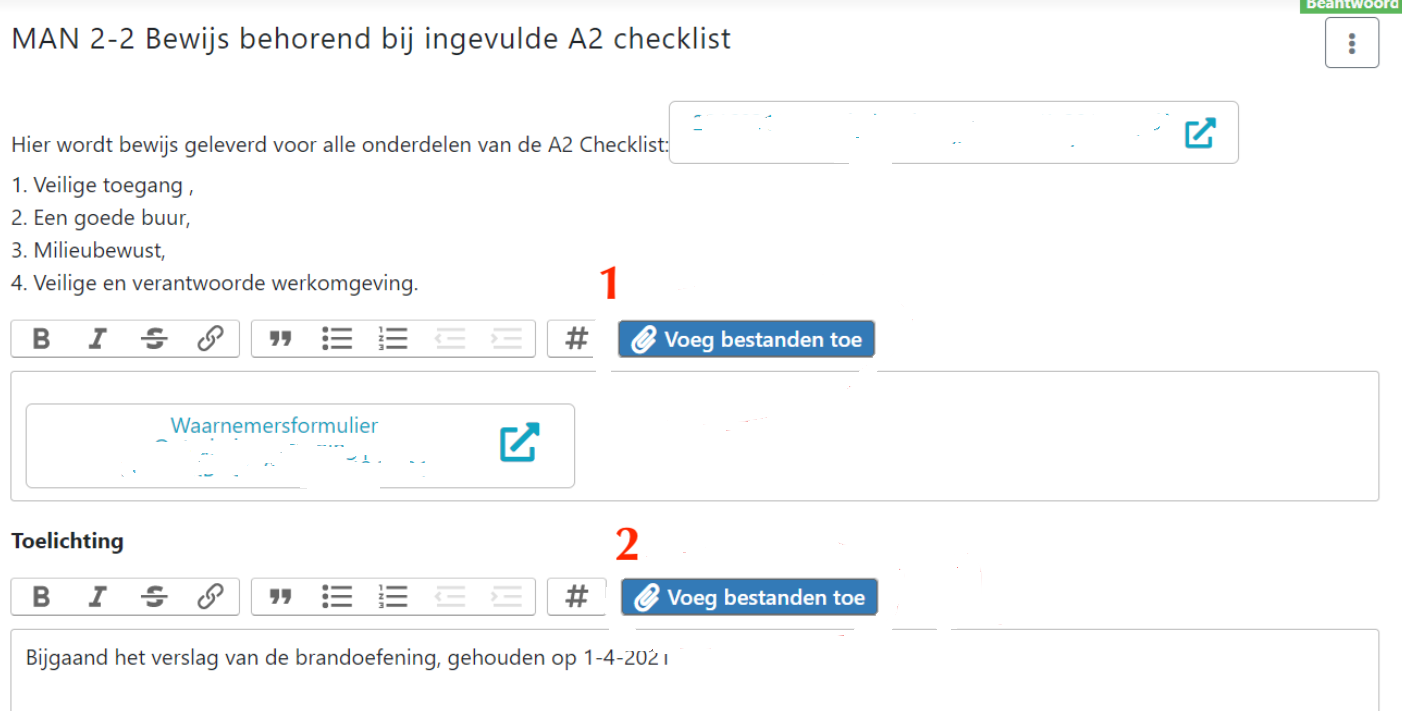Toggle strikethrough in upper editor toolbar
Viewport: 1402px width, 711px height.
(154, 339)
